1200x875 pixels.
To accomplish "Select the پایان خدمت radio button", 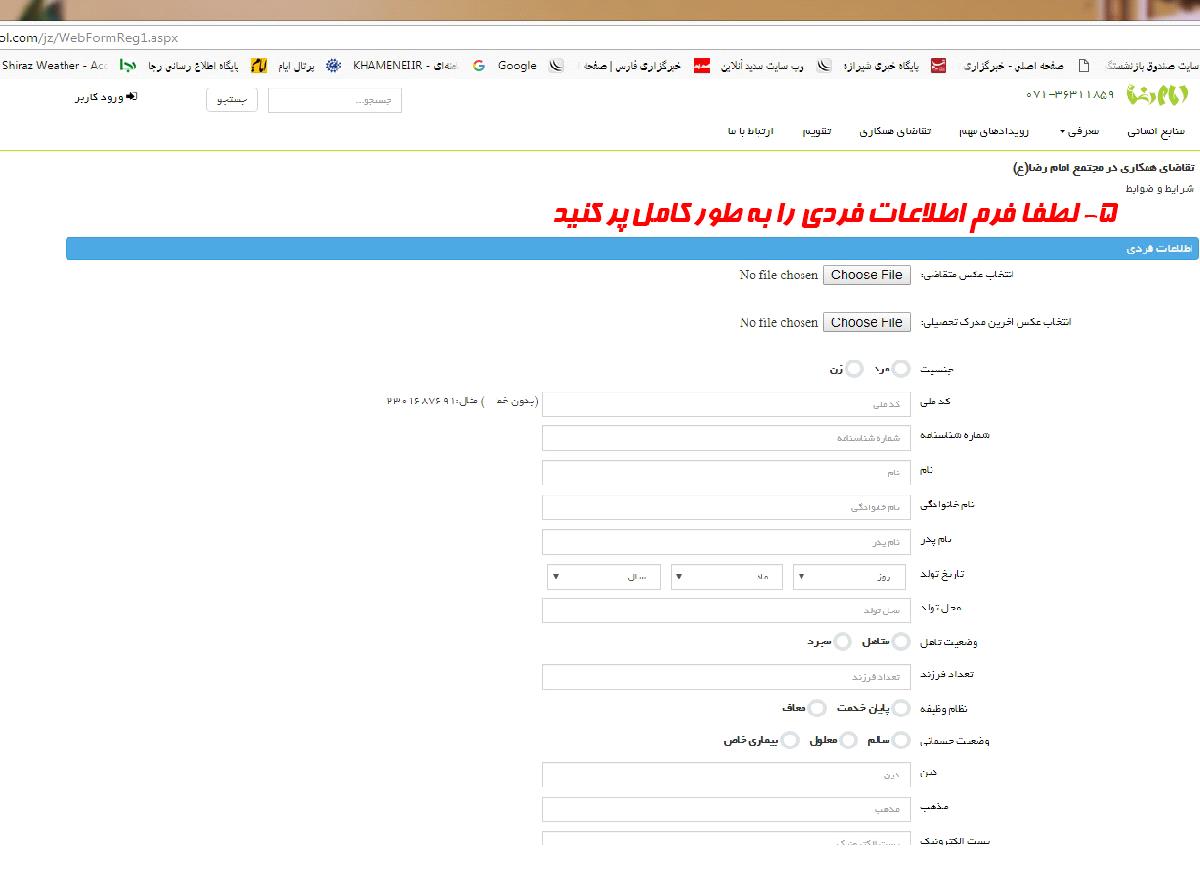I will point(901,708).
